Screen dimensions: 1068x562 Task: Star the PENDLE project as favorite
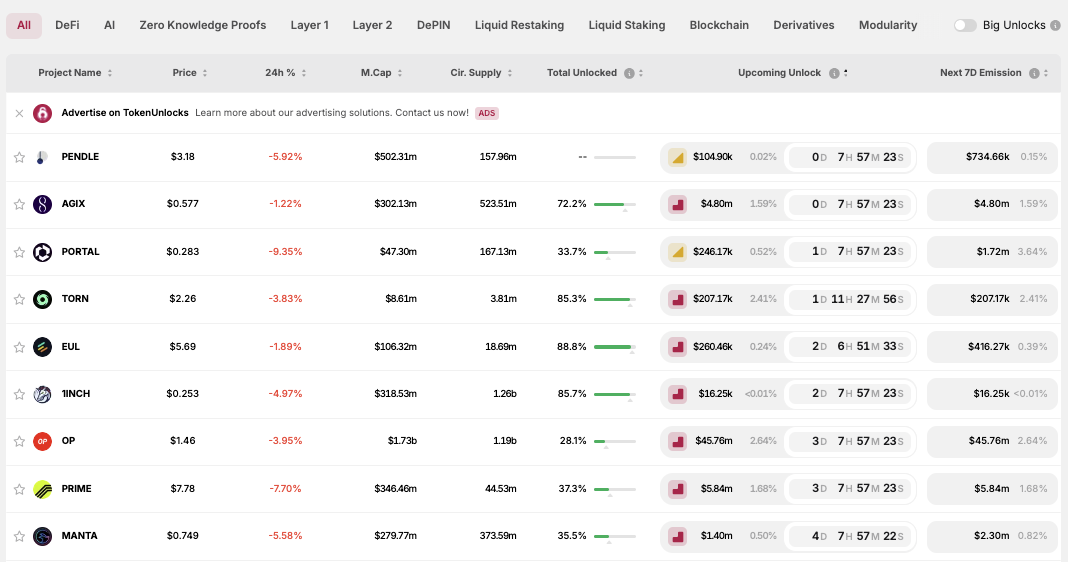[x=19, y=157]
